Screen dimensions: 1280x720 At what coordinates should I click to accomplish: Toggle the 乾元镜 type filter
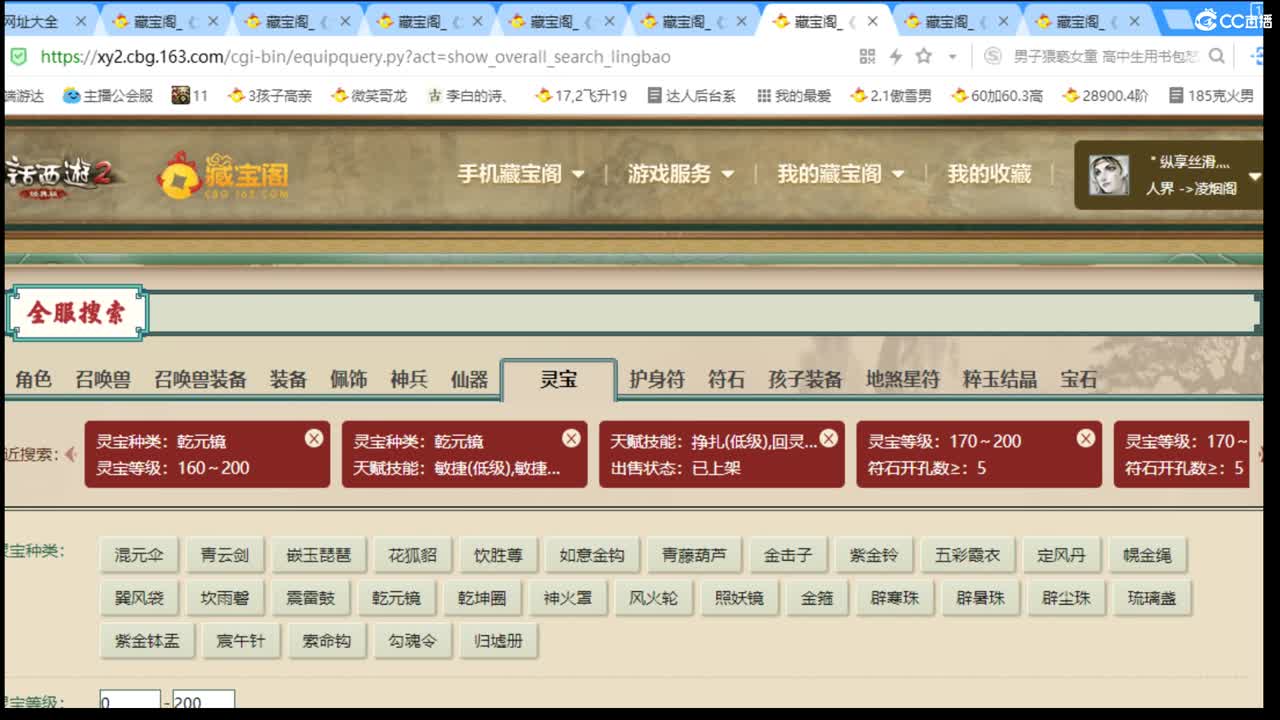[x=396, y=598]
